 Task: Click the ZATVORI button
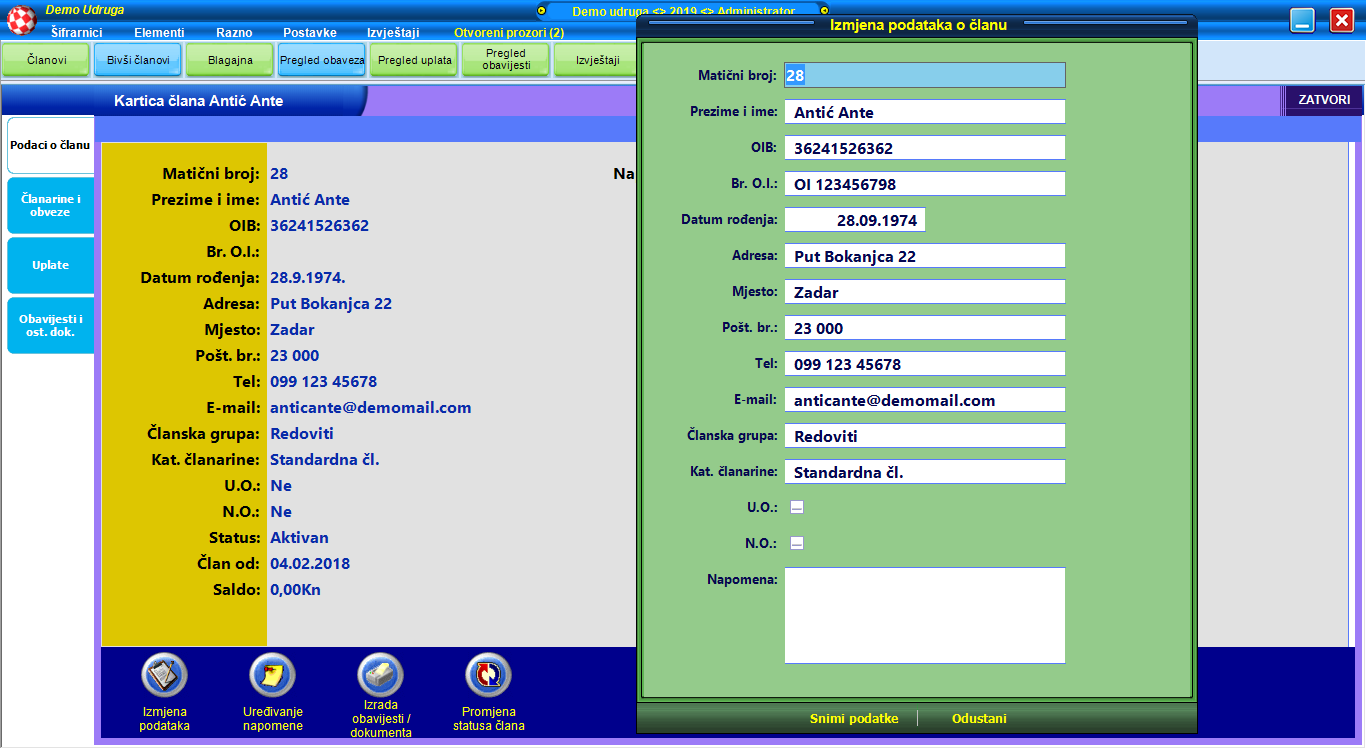point(1324,100)
